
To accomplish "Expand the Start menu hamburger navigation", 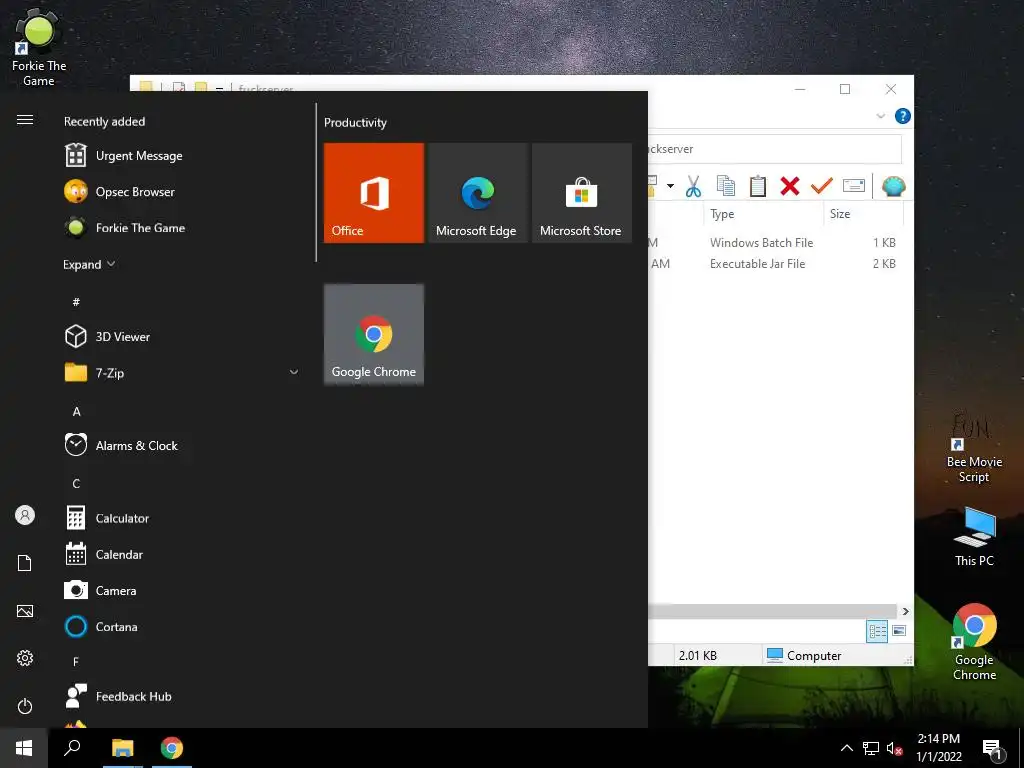I will coord(25,120).
